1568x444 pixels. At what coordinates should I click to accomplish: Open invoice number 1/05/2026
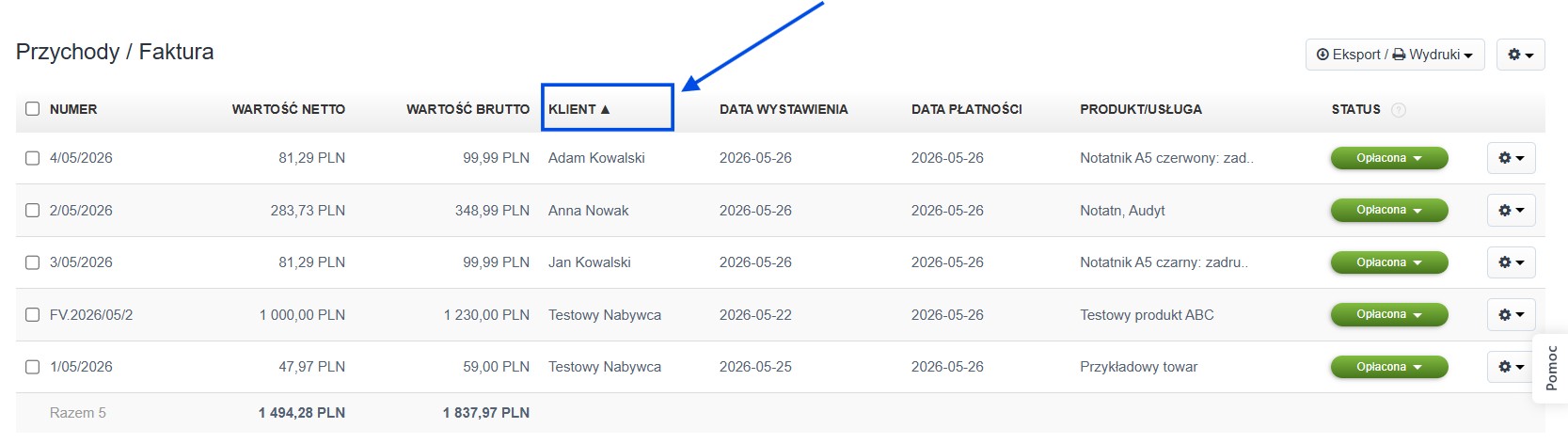click(81, 367)
